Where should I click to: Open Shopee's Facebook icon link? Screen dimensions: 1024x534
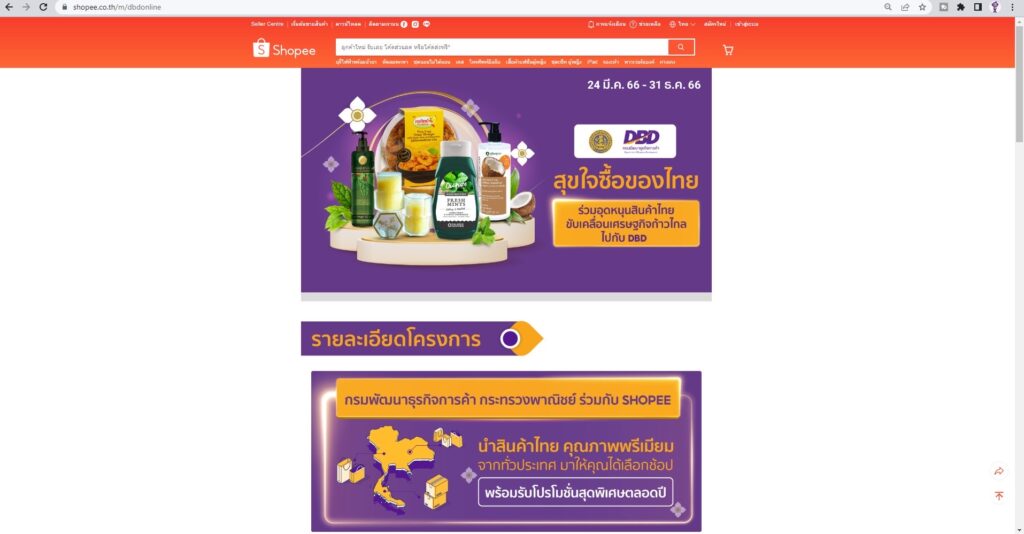(x=404, y=24)
